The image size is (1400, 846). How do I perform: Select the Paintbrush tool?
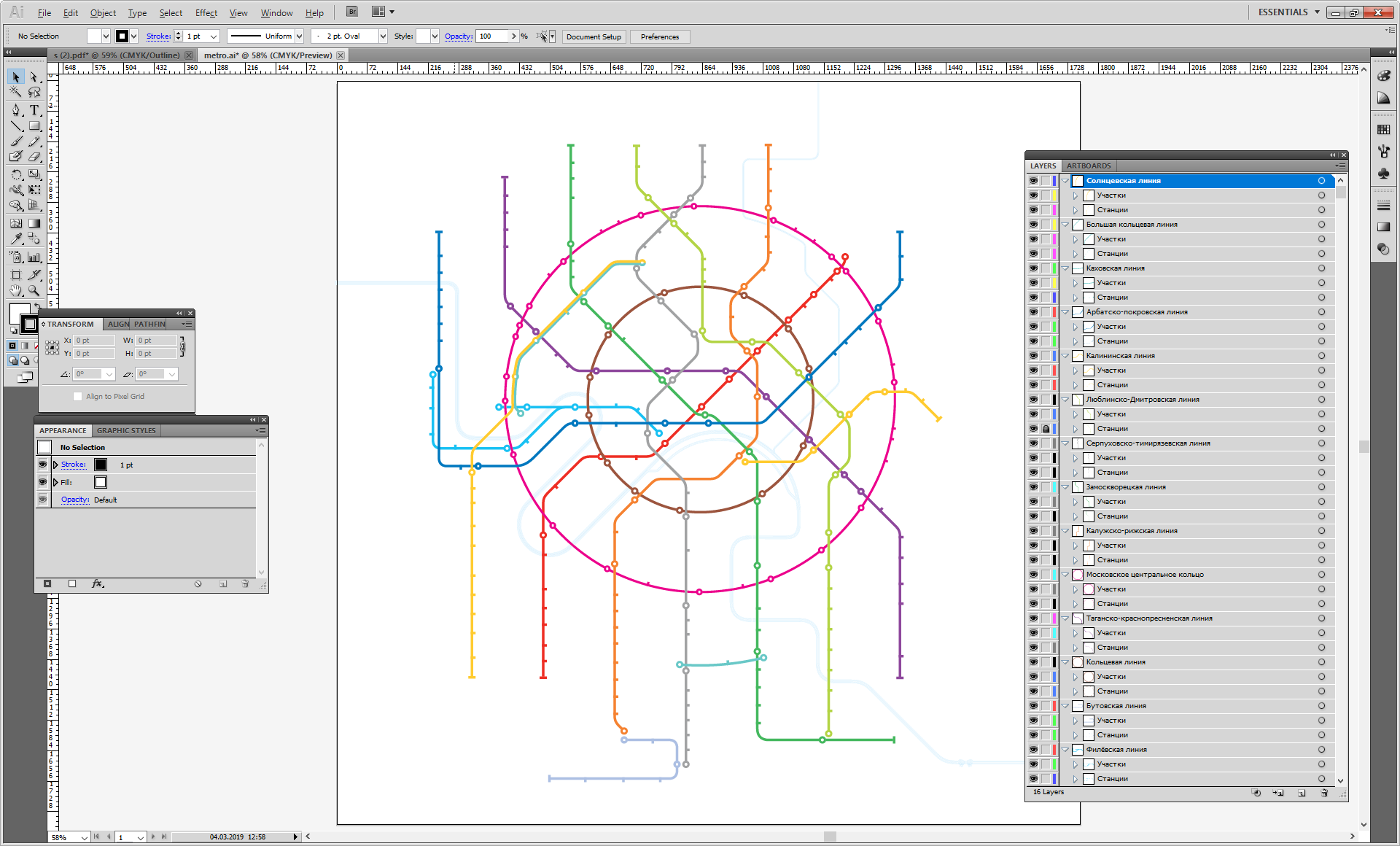(x=16, y=141)
